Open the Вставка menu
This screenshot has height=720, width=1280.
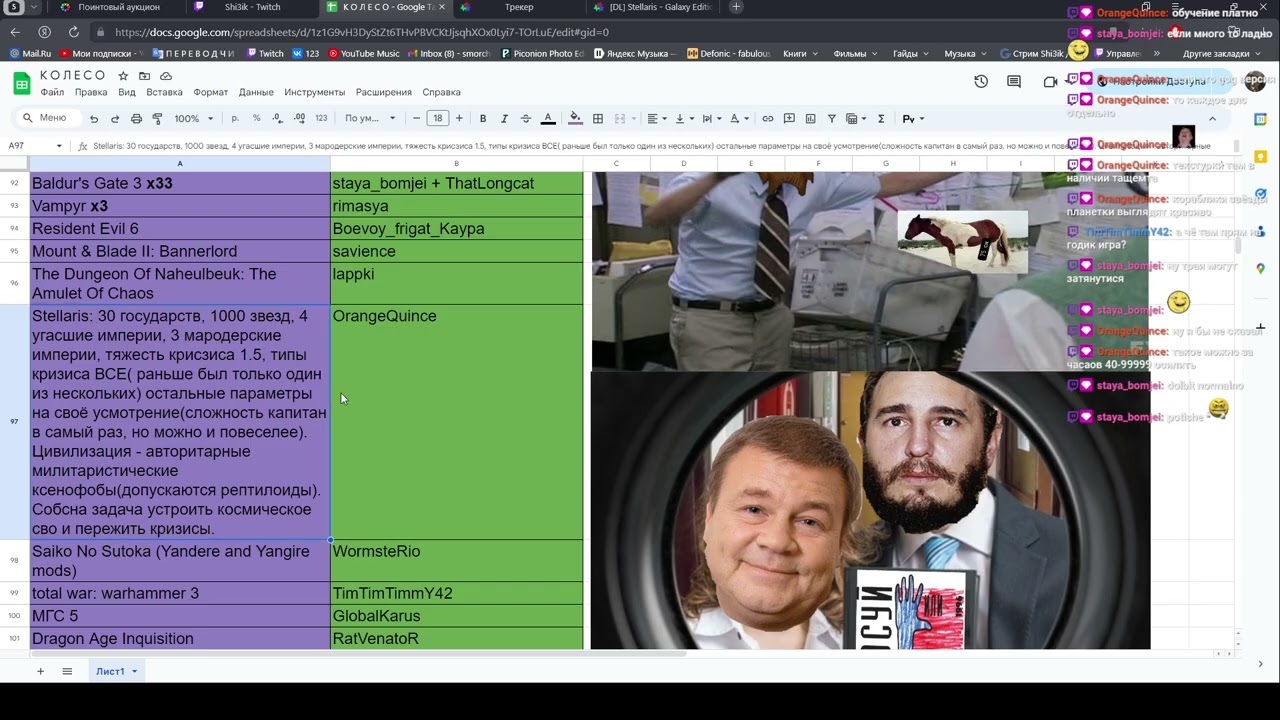[x=164, y=92]
